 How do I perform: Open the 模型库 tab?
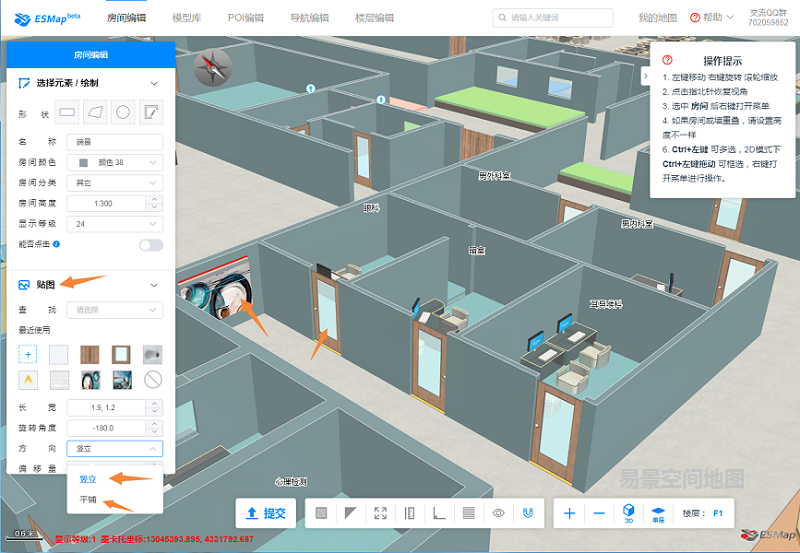187,18
